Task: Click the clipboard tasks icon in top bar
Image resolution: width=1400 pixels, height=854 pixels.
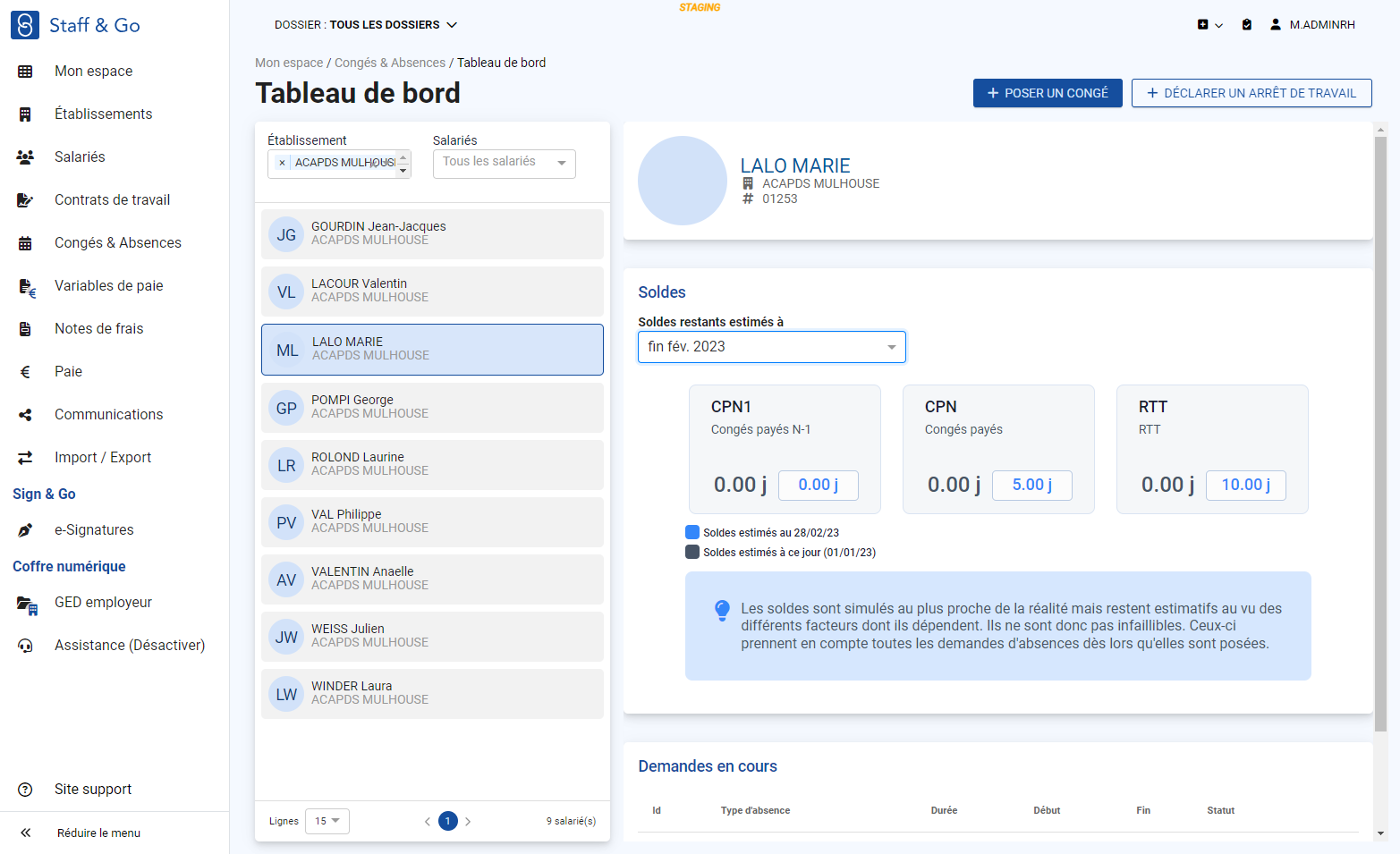Action: click(1247, 25)
